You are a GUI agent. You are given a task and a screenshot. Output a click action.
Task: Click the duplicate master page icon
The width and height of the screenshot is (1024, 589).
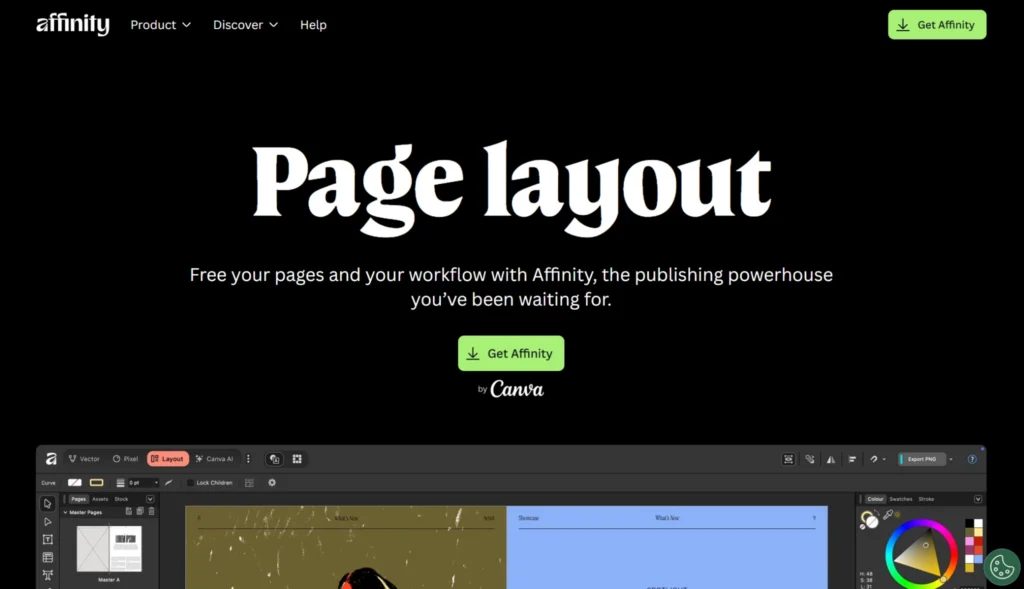click(140, 511)
